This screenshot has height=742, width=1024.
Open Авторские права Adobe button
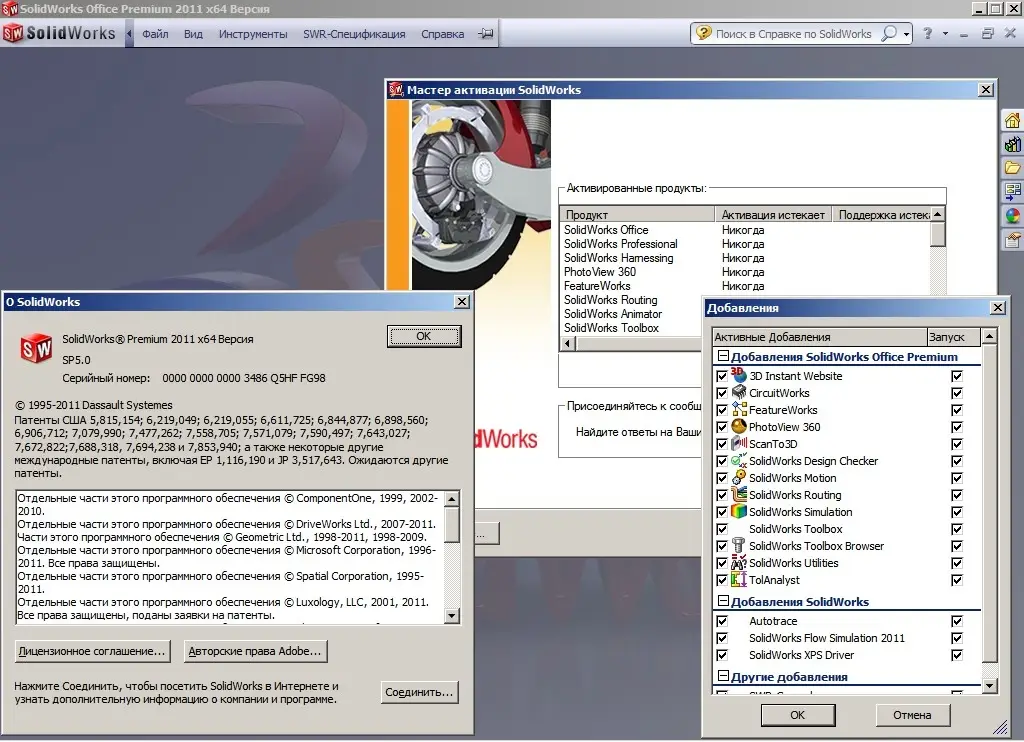(x=255, y=651)
